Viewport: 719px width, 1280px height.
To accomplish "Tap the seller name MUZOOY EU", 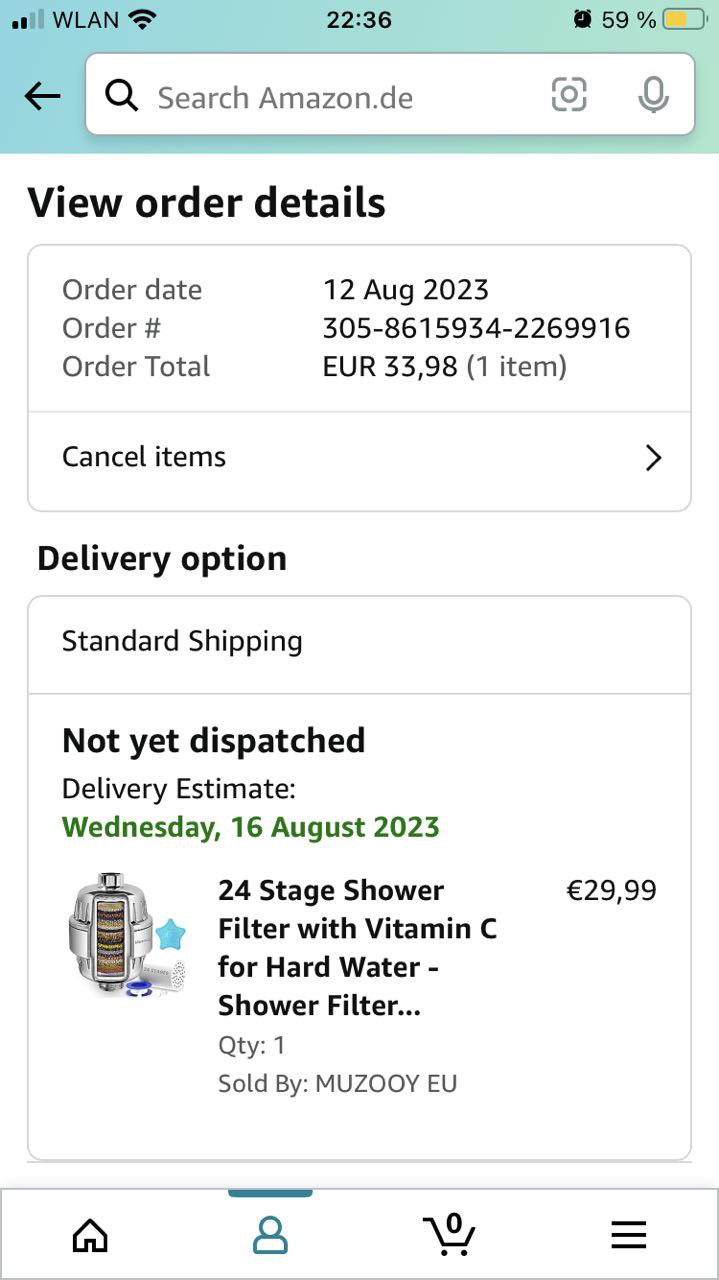I will tap(386, 1084).
